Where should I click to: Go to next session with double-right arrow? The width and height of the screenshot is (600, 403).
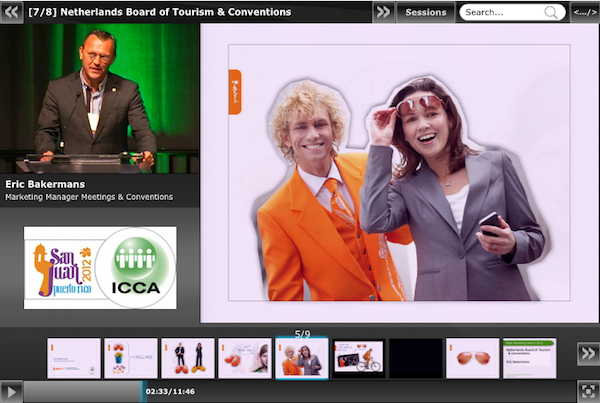click(x=383, y=12)
